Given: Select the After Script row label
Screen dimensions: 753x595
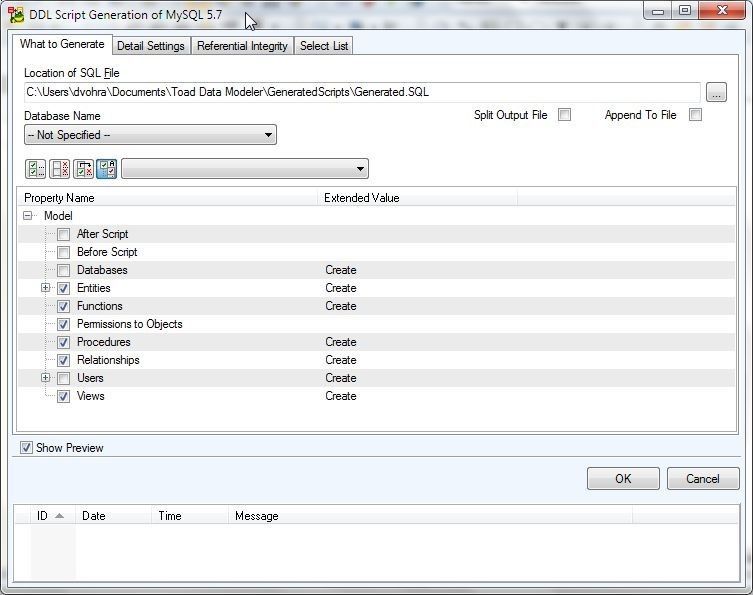Looking at the screenshot, I should (102, 234).
